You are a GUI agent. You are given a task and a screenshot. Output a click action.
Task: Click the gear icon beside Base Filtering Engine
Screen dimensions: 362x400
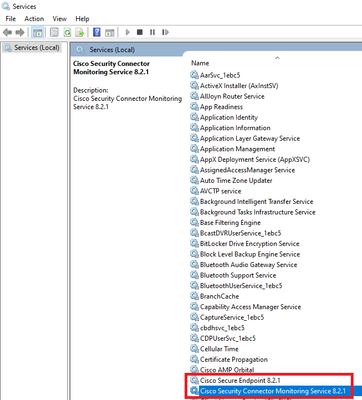click(x=194, y=222)
